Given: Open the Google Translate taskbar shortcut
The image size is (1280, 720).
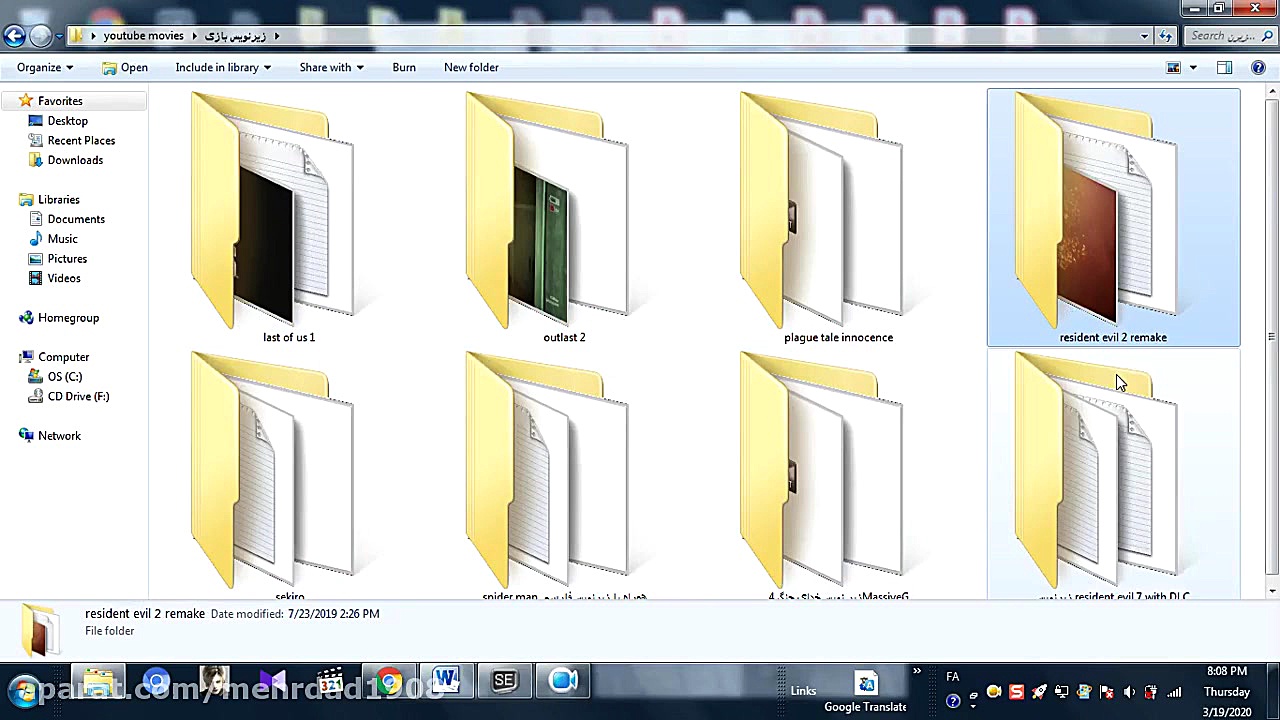Looking at the screenshot, I should click(x=866, y=692).
